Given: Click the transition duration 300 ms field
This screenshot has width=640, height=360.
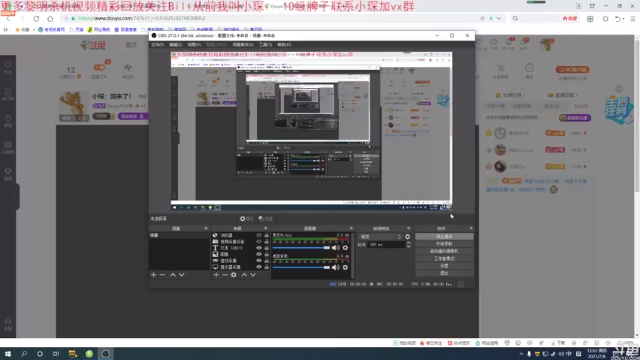Looking at the screenshot, I should [x=386, y=244].
